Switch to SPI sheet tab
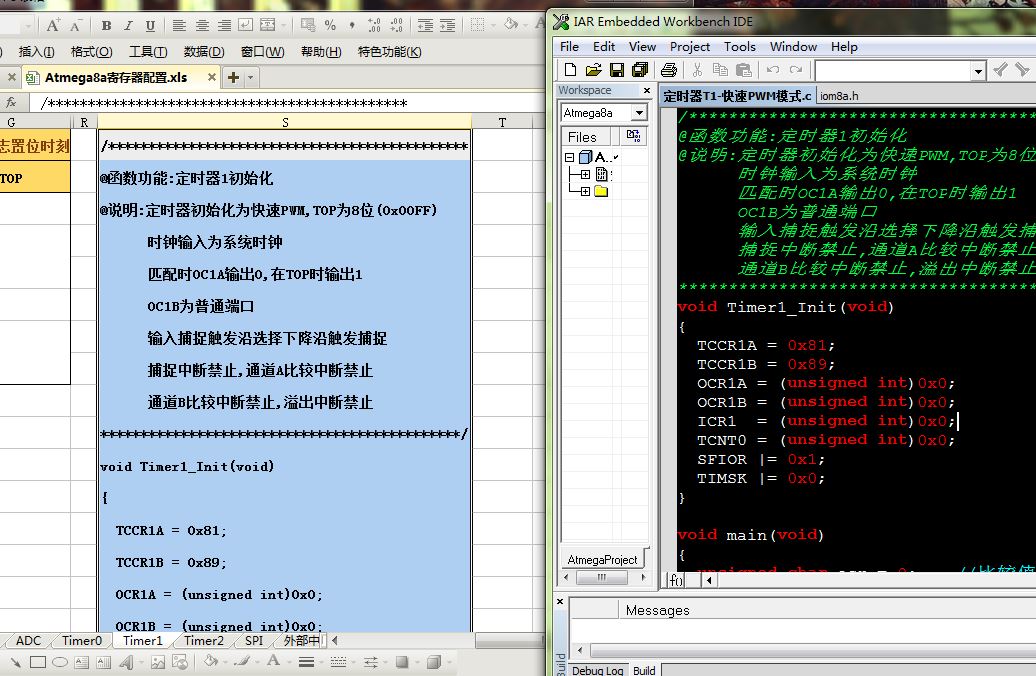The width and height of the screenshot is (1036, 676). [x=254, y=640]
